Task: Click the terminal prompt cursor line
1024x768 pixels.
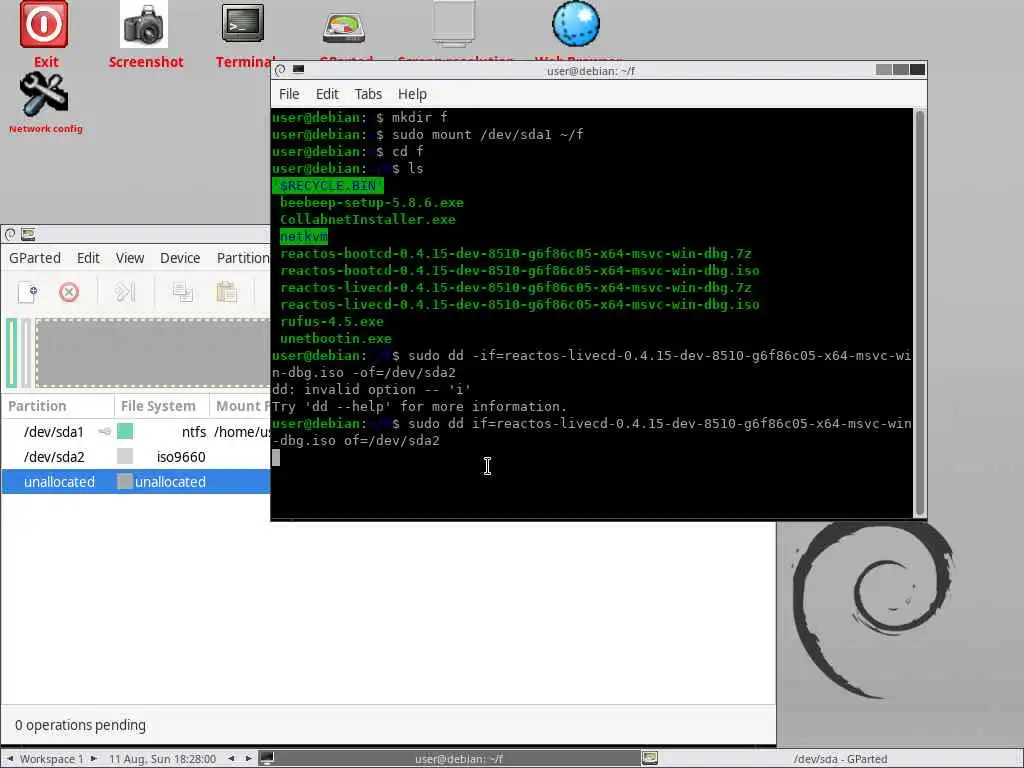Action: click(276, 457)
